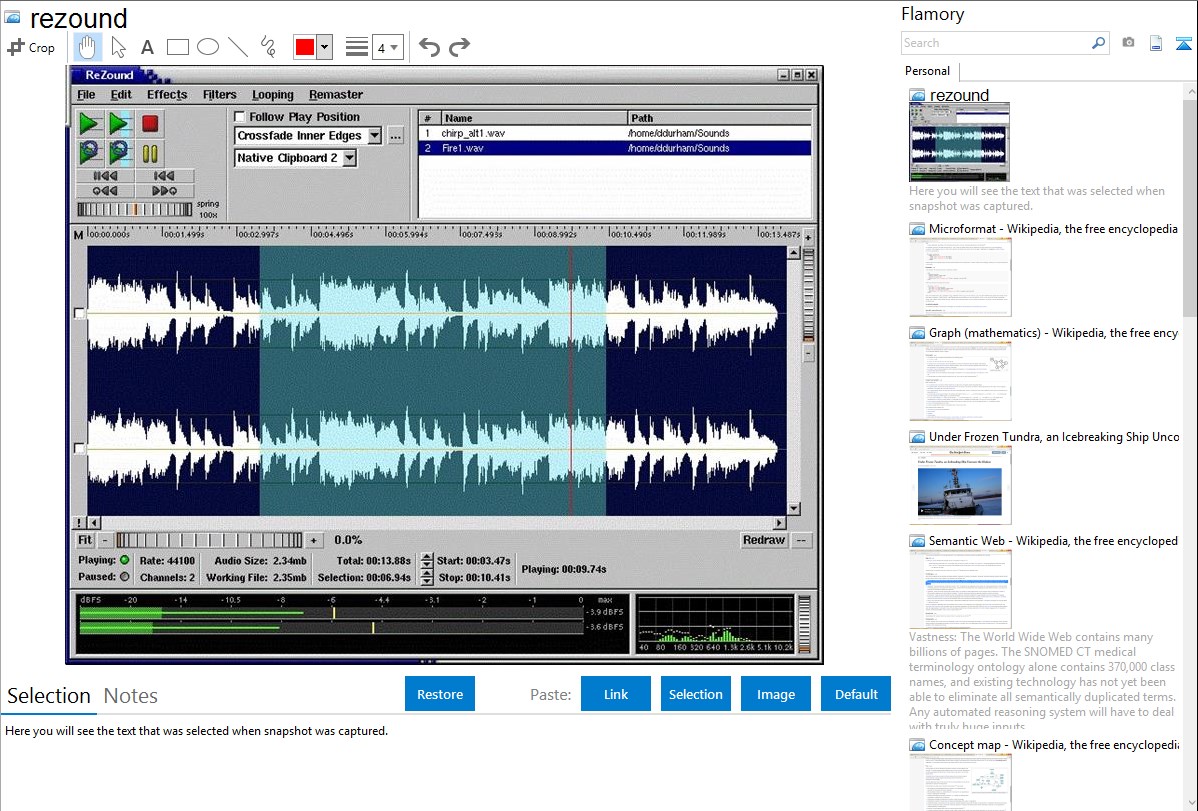
Task: Click the search magnifier icon
Action: point(1098,43)
